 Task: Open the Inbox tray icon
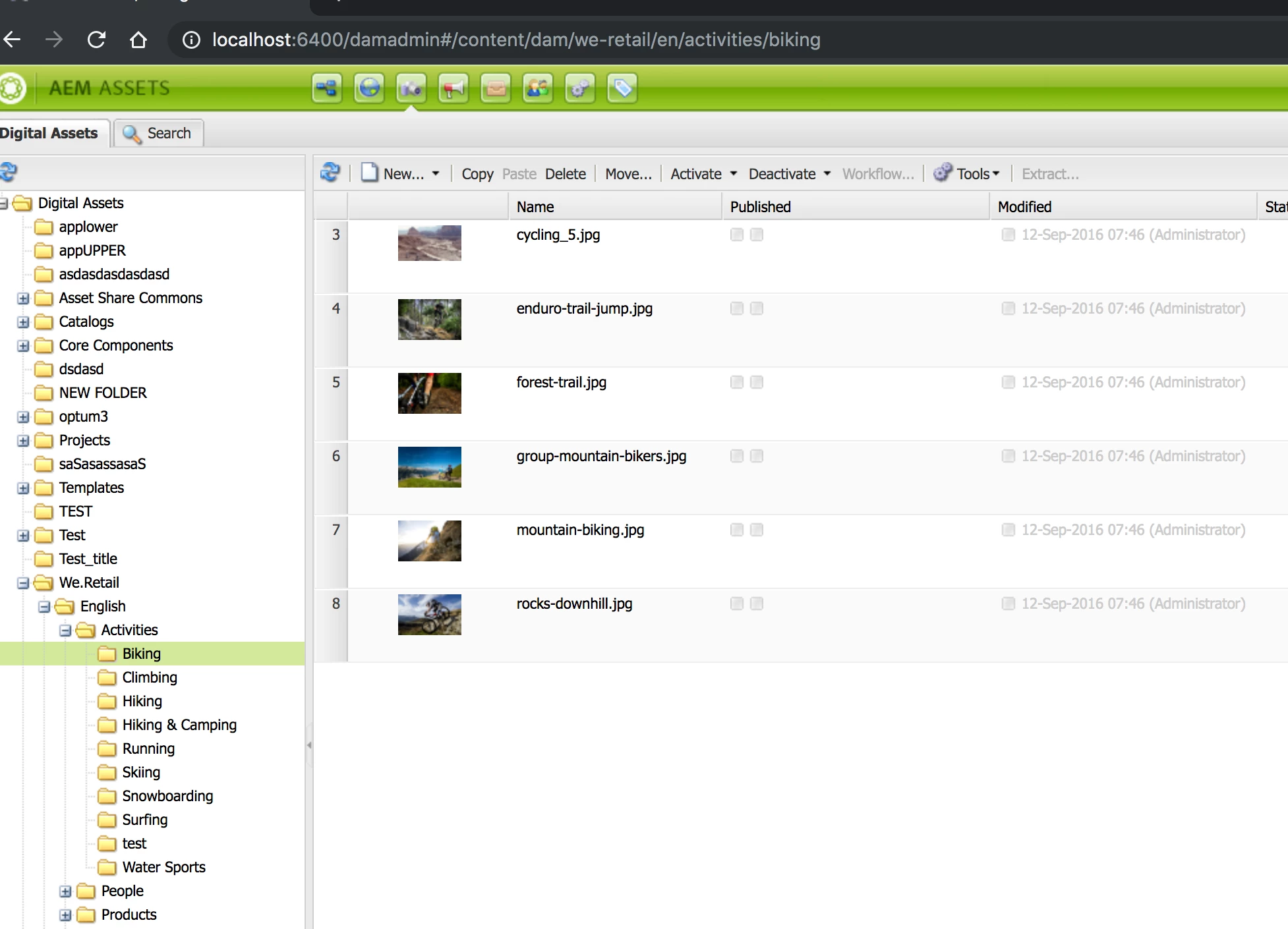point(496,88)
